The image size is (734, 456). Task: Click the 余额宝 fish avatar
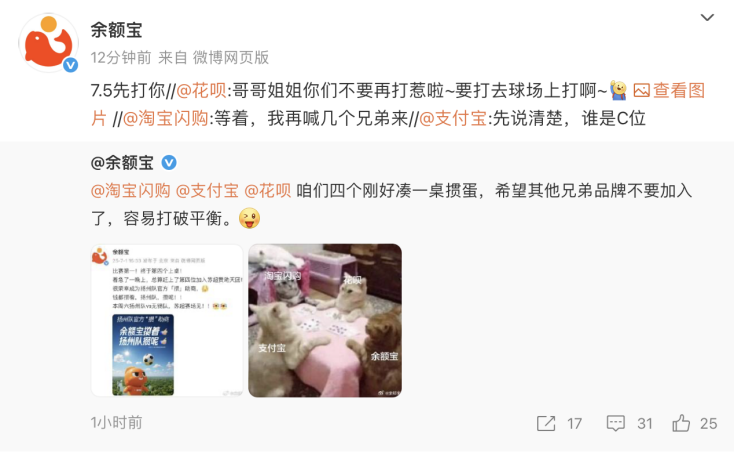pos(48,43)
